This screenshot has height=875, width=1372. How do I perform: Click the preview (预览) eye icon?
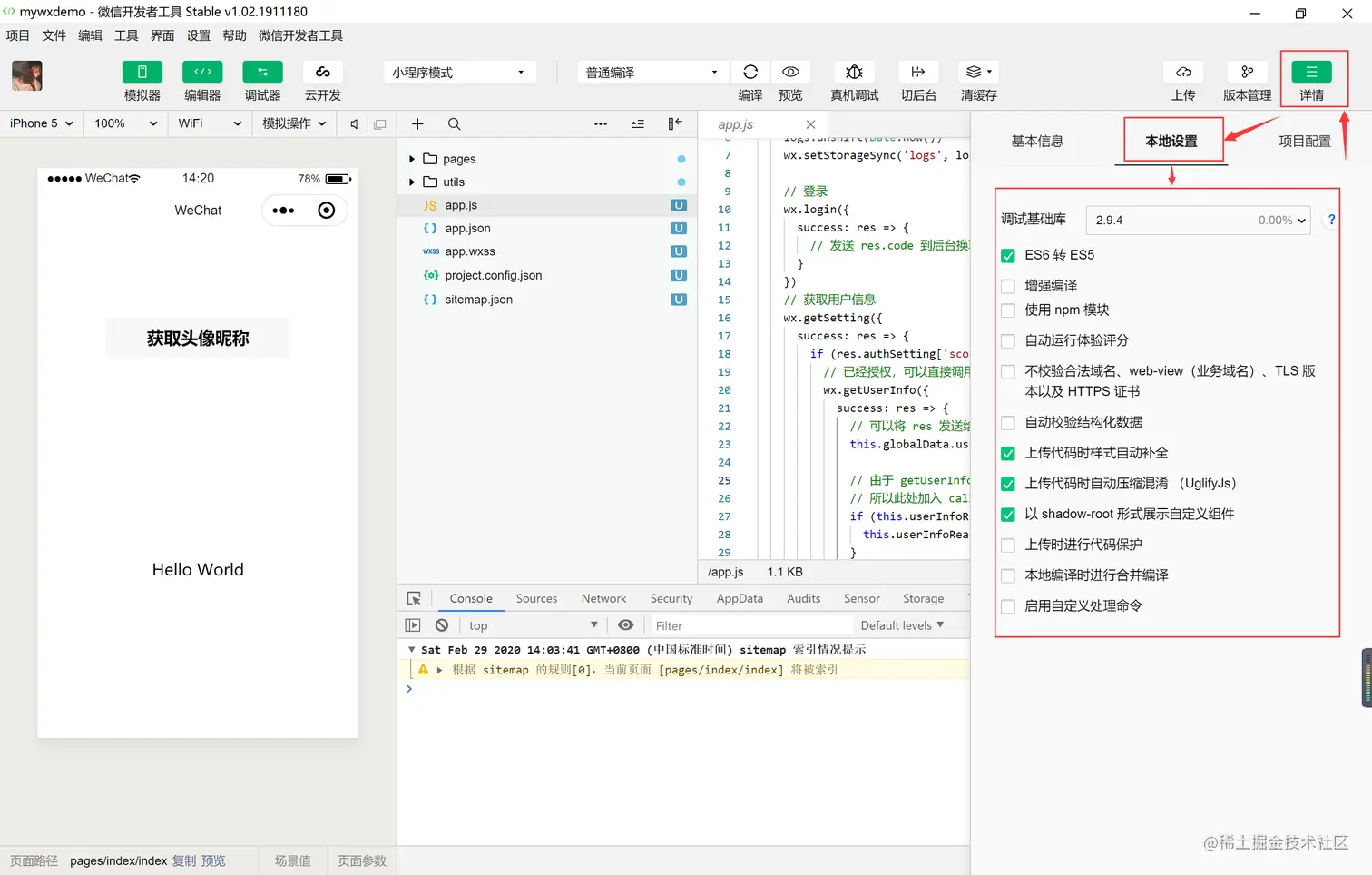pyautogui.click(x=790, y=72)
